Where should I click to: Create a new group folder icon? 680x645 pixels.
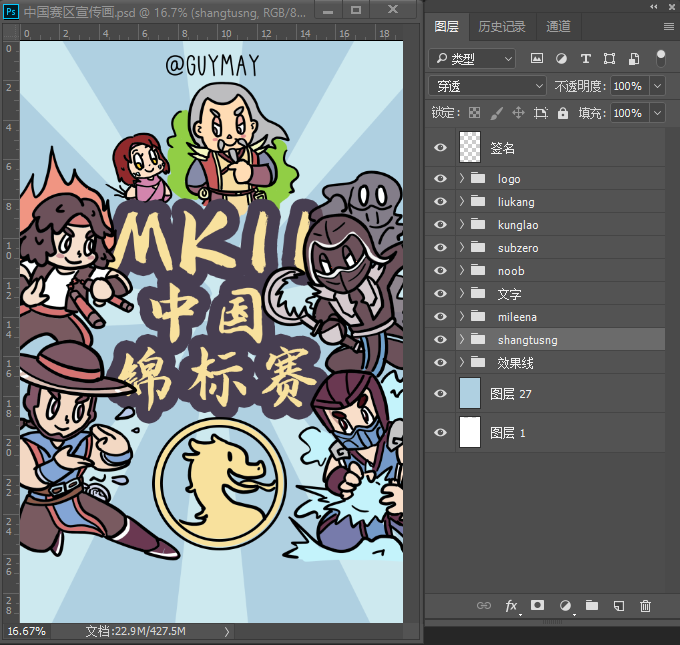[x=592, y=605]
